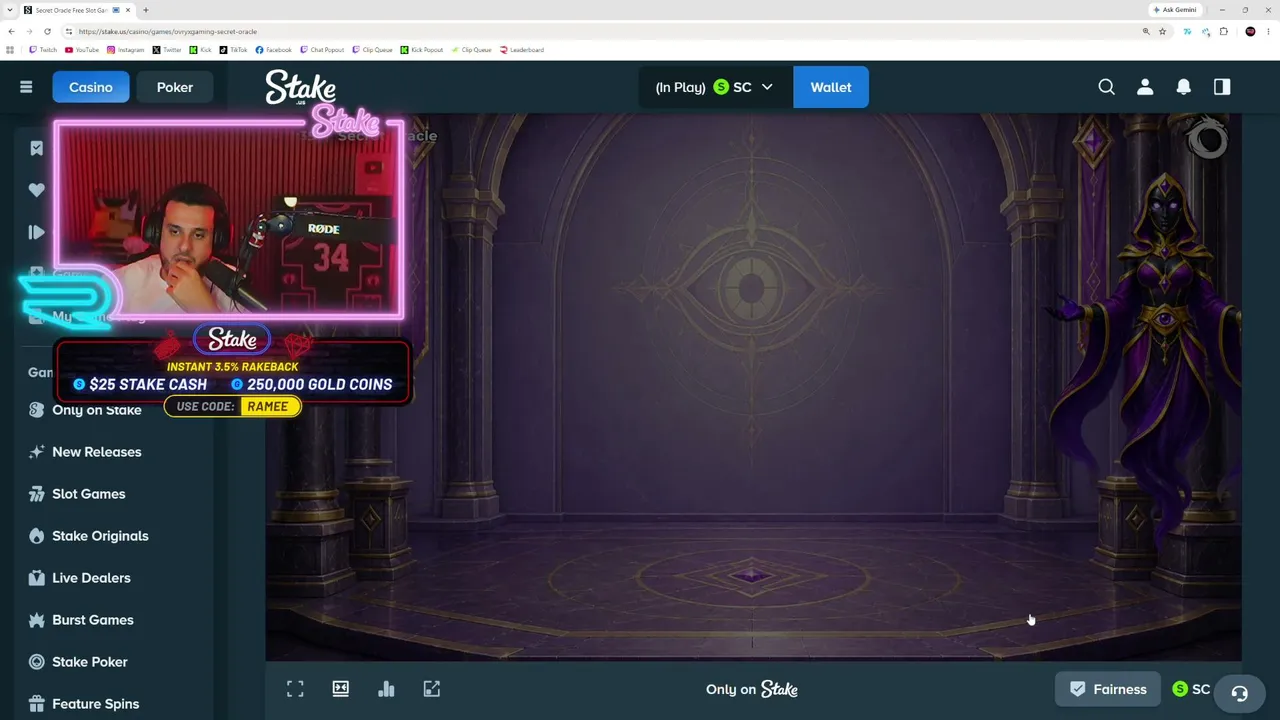This screenshot has width=1280, height=720.
Task: Toggle theatre mode icon
Action: coord(341,689)
